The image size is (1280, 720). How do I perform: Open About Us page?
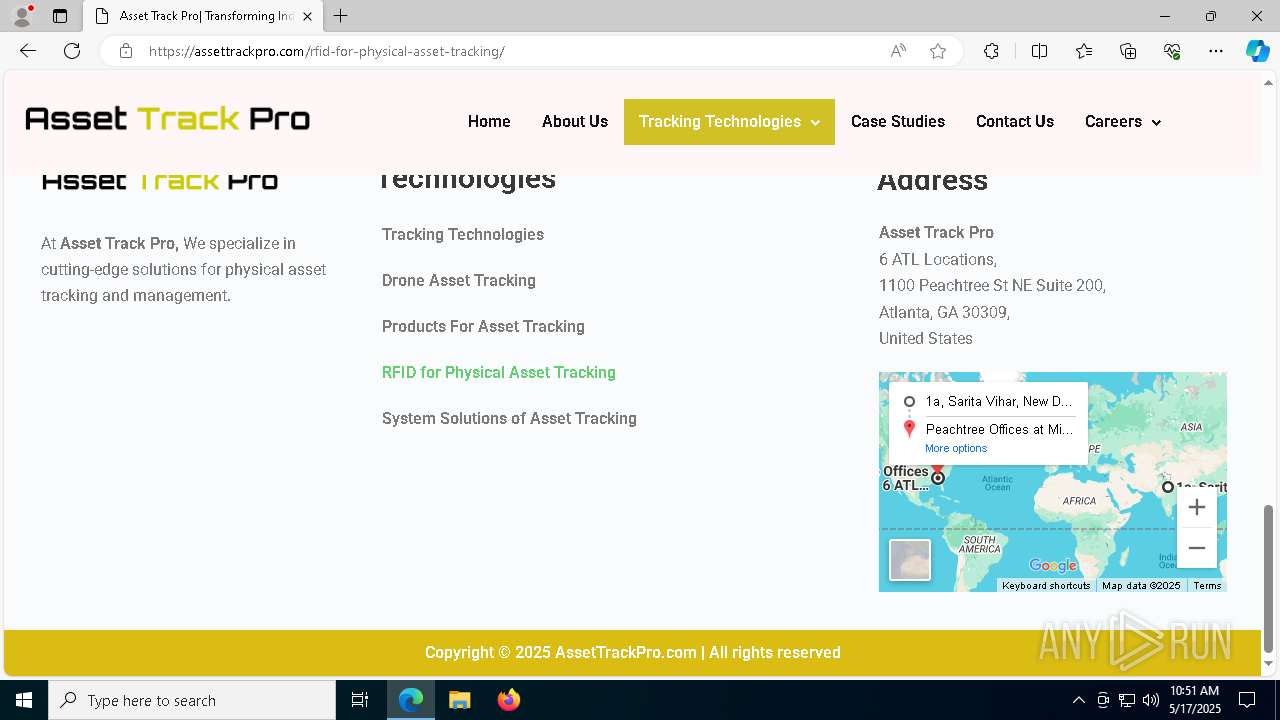(x=575, y=122)
